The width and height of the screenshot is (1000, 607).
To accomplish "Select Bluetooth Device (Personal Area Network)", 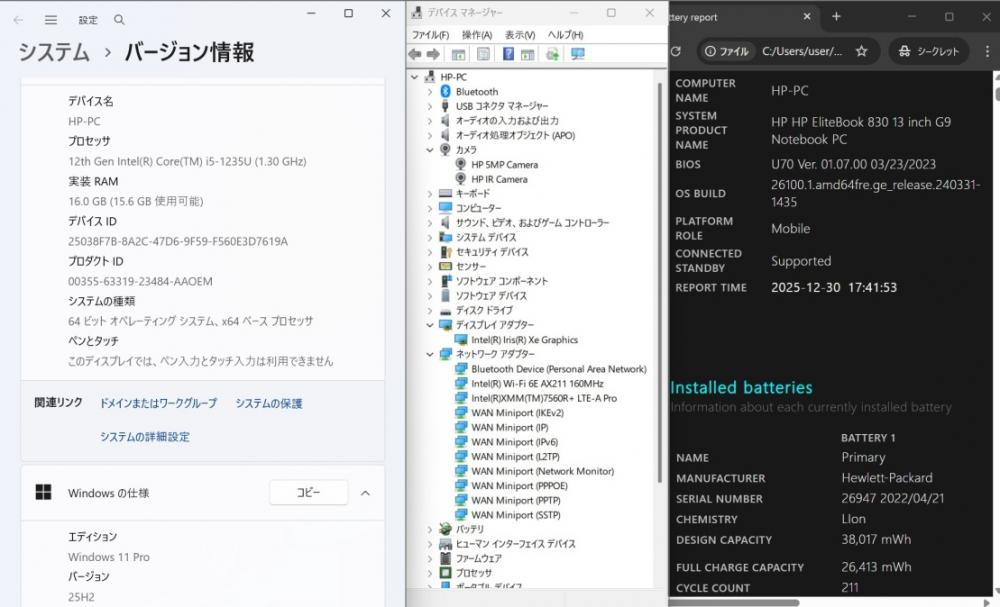I will 559,369.
